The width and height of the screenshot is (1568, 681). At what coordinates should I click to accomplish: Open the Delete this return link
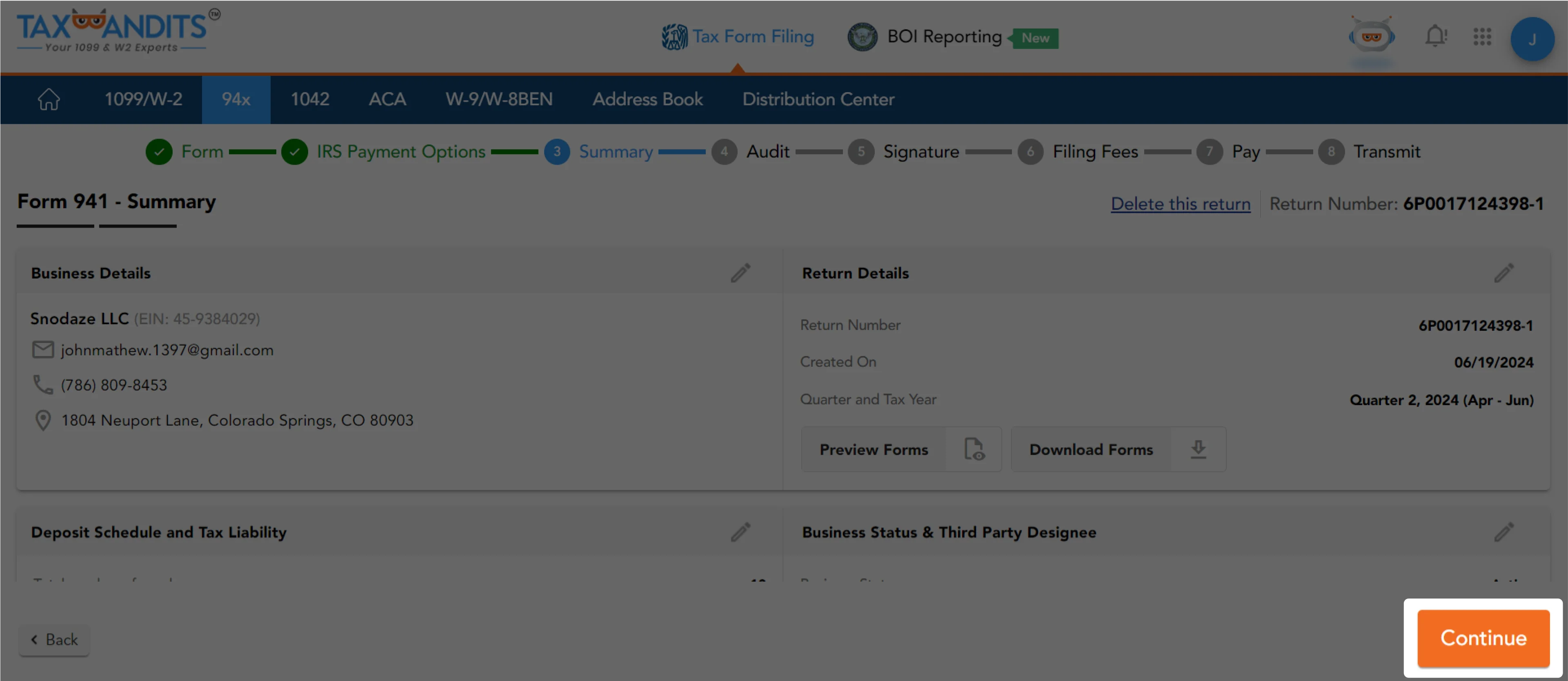pyautogui.click(x=1181, y=203)
